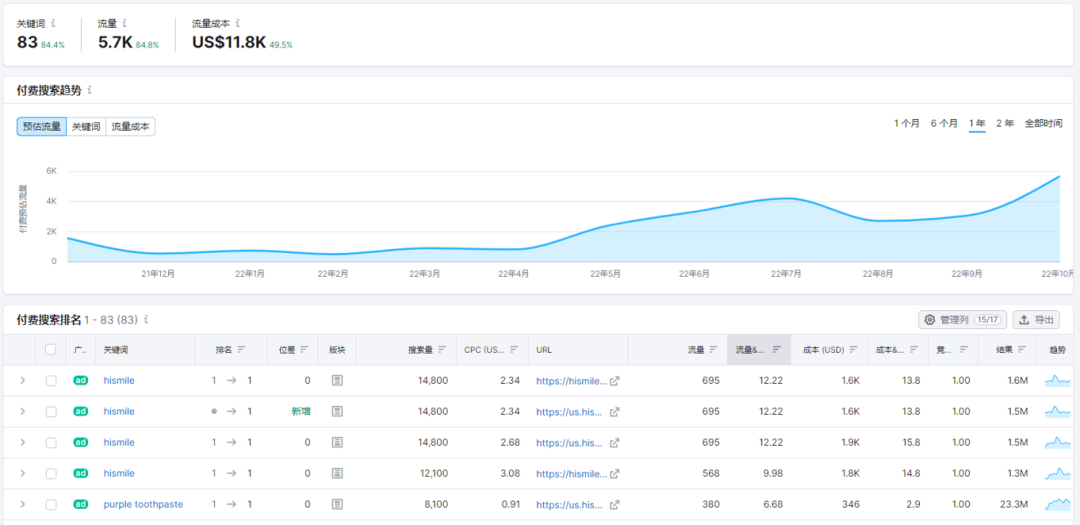Open purple toothpaste keyword link

(x=143, y=504)
